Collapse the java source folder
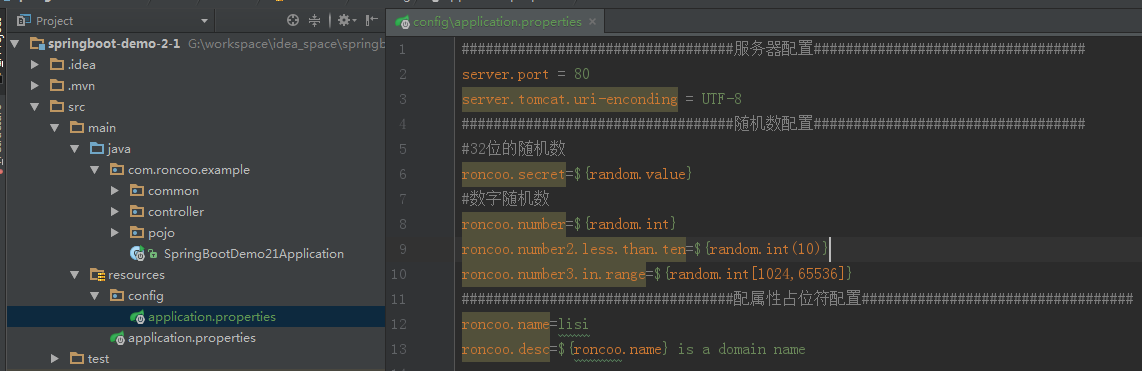 75,149
